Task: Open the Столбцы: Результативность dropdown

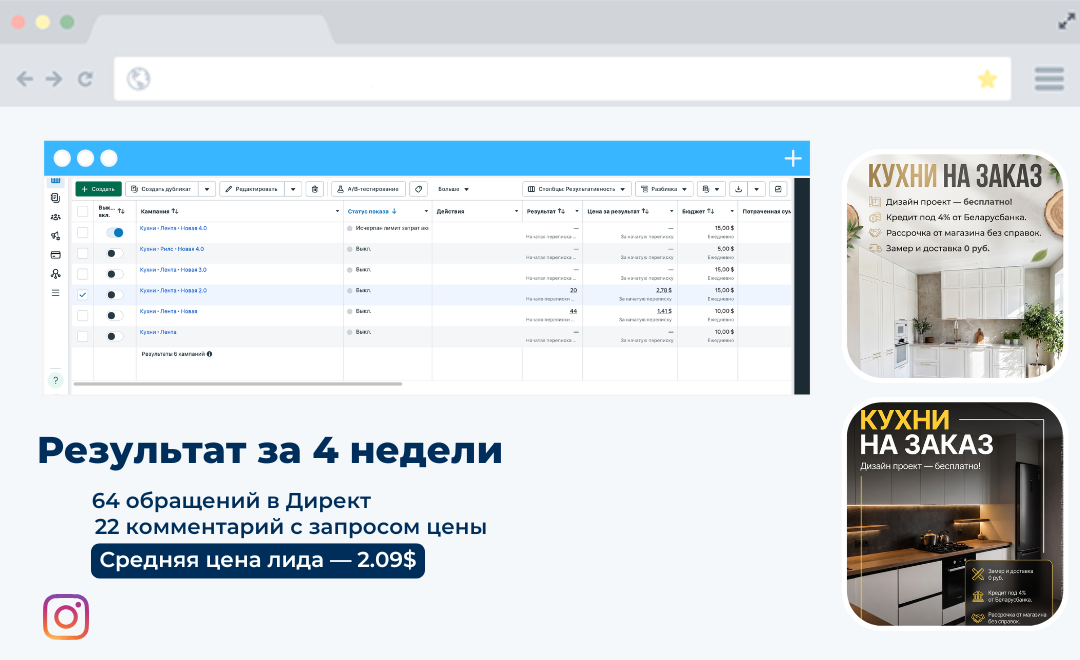Action: click(x=577, y=189)
